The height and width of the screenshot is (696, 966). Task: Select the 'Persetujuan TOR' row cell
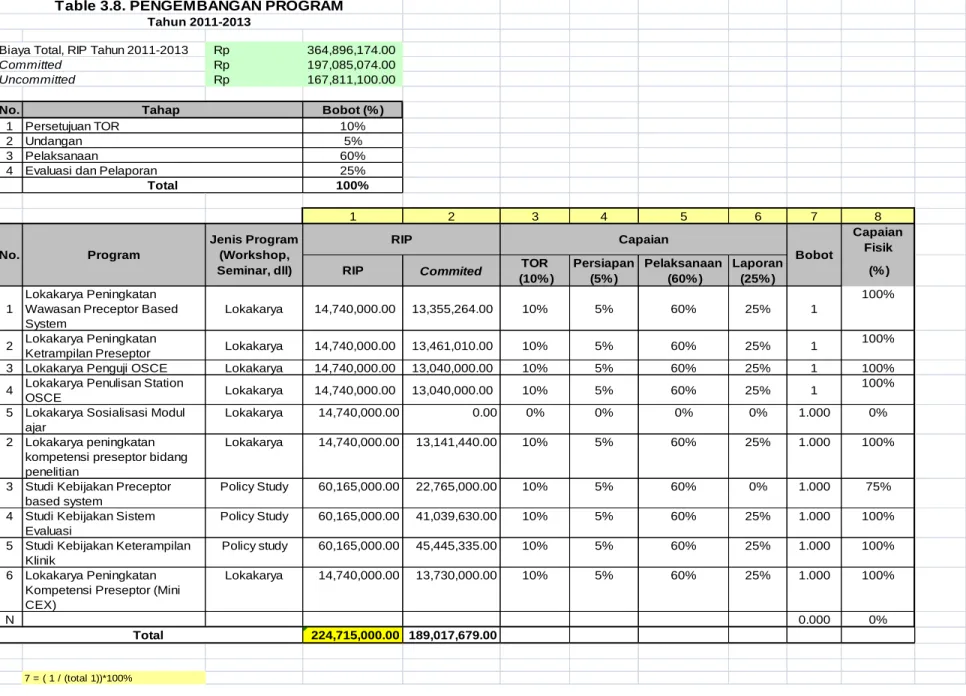tap(163, 126)
